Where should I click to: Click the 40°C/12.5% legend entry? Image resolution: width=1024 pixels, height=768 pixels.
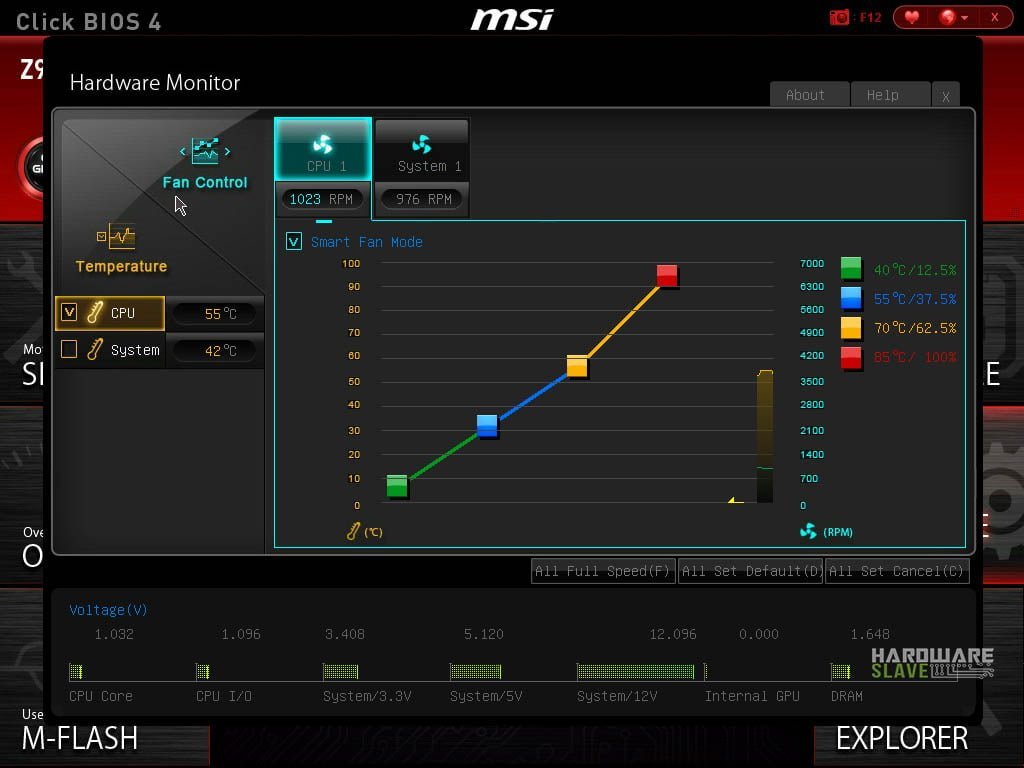915,270
